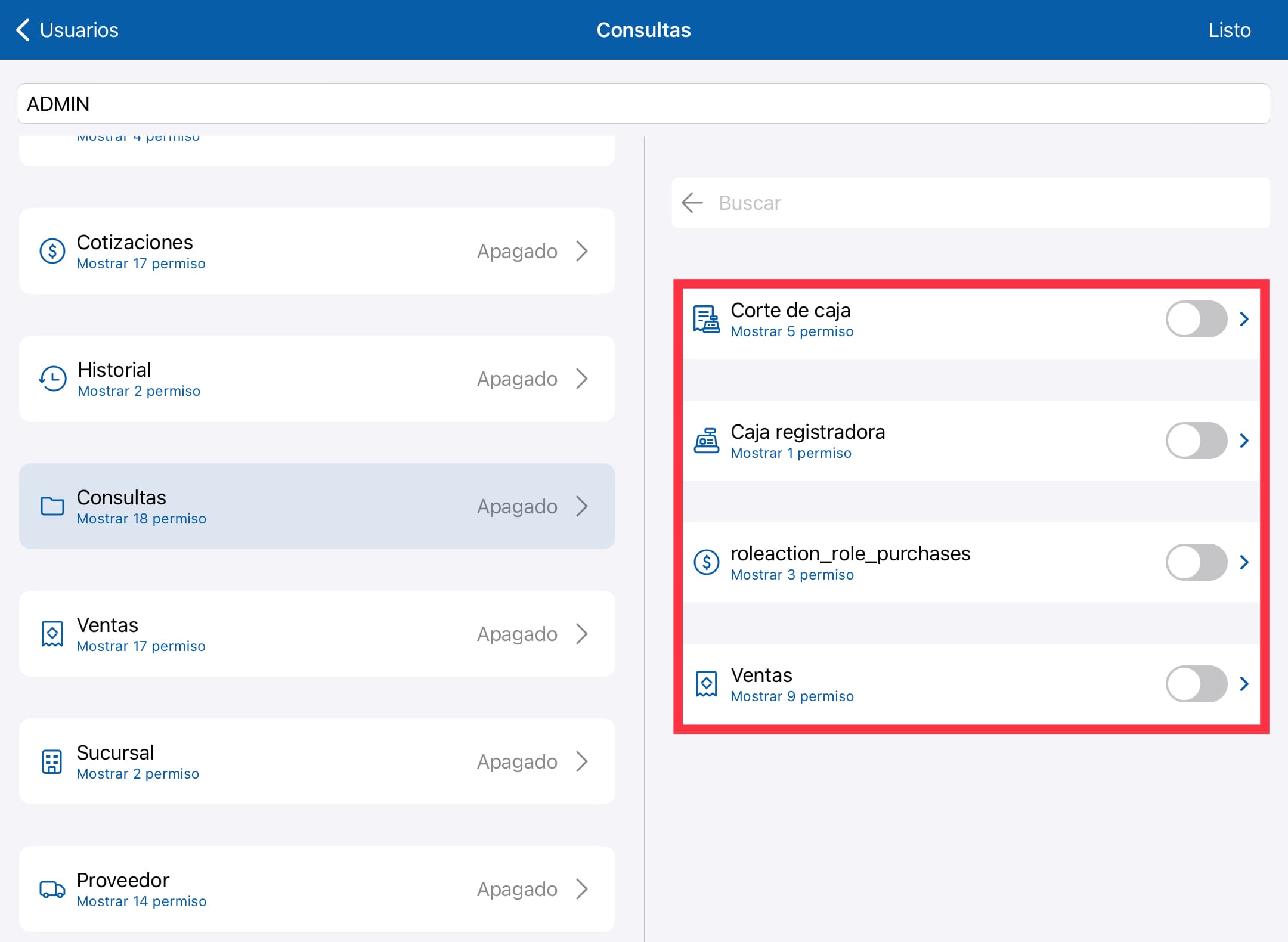Select the Historial category title
Screen dimensions: 1288x942
coord(114,370)
